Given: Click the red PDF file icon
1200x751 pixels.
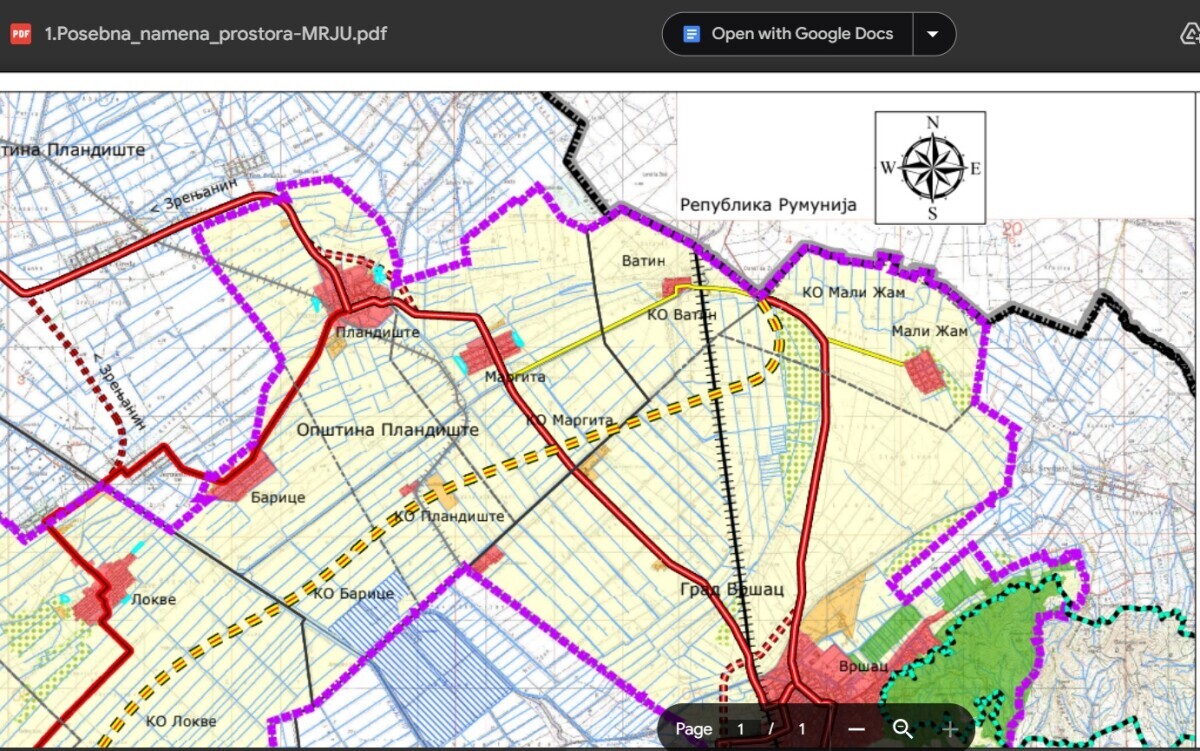Looking at the screenshot, I should tap(20, 34).
